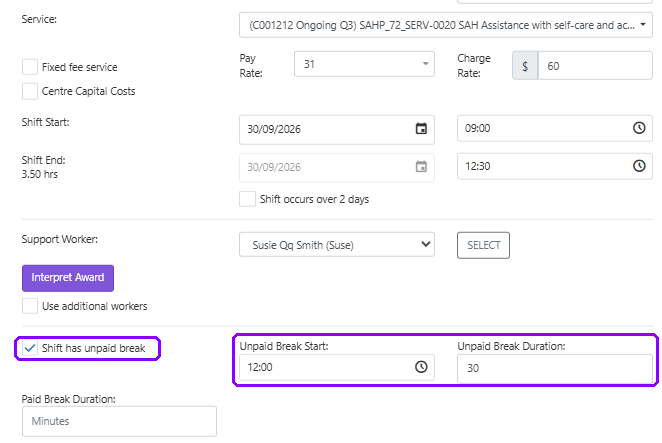This screenshot has width=662, height=443.
Task: Open the Pay Rate dropdown showing 31
Action: click(x=364, y=64)
